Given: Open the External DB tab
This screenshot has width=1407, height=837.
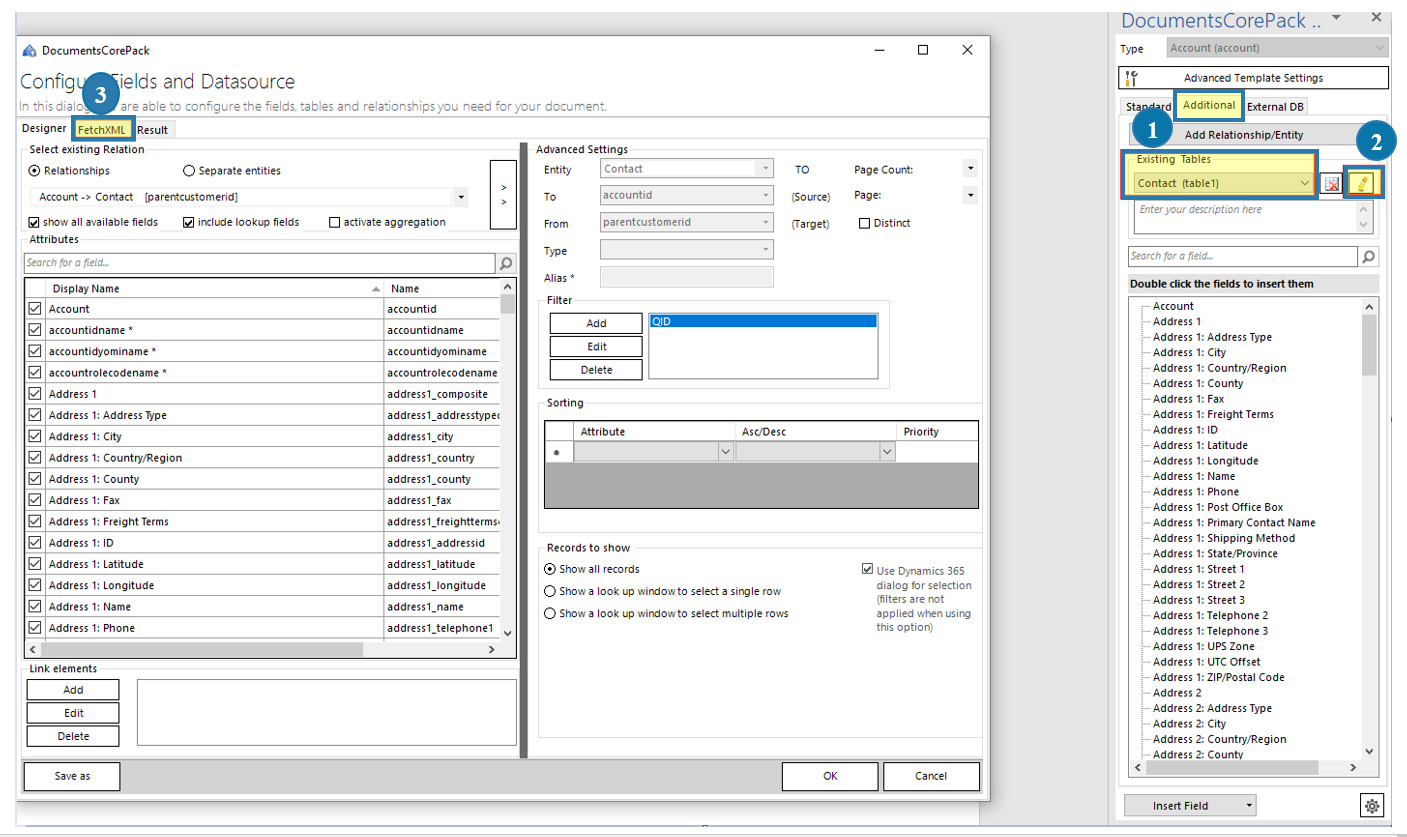Looking at the screenshot, I should coord(1275,107).
